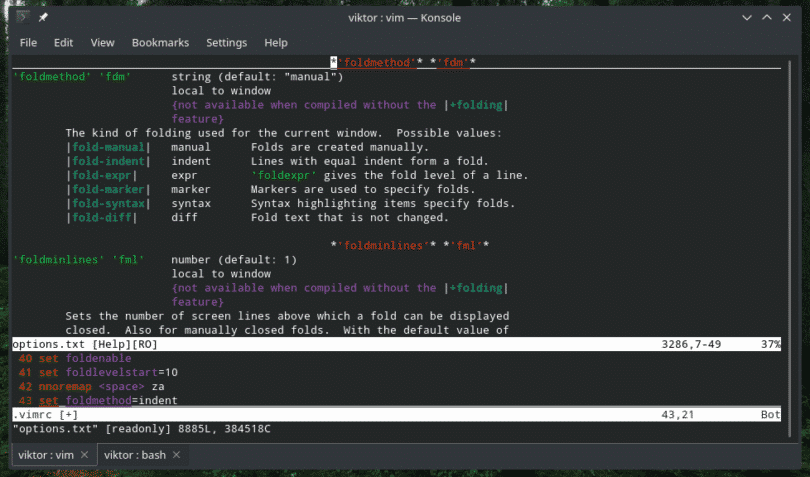The height and width of the screenshot is (477, 810).
Task: Open the View menu
Action: [x=102, y=43]
